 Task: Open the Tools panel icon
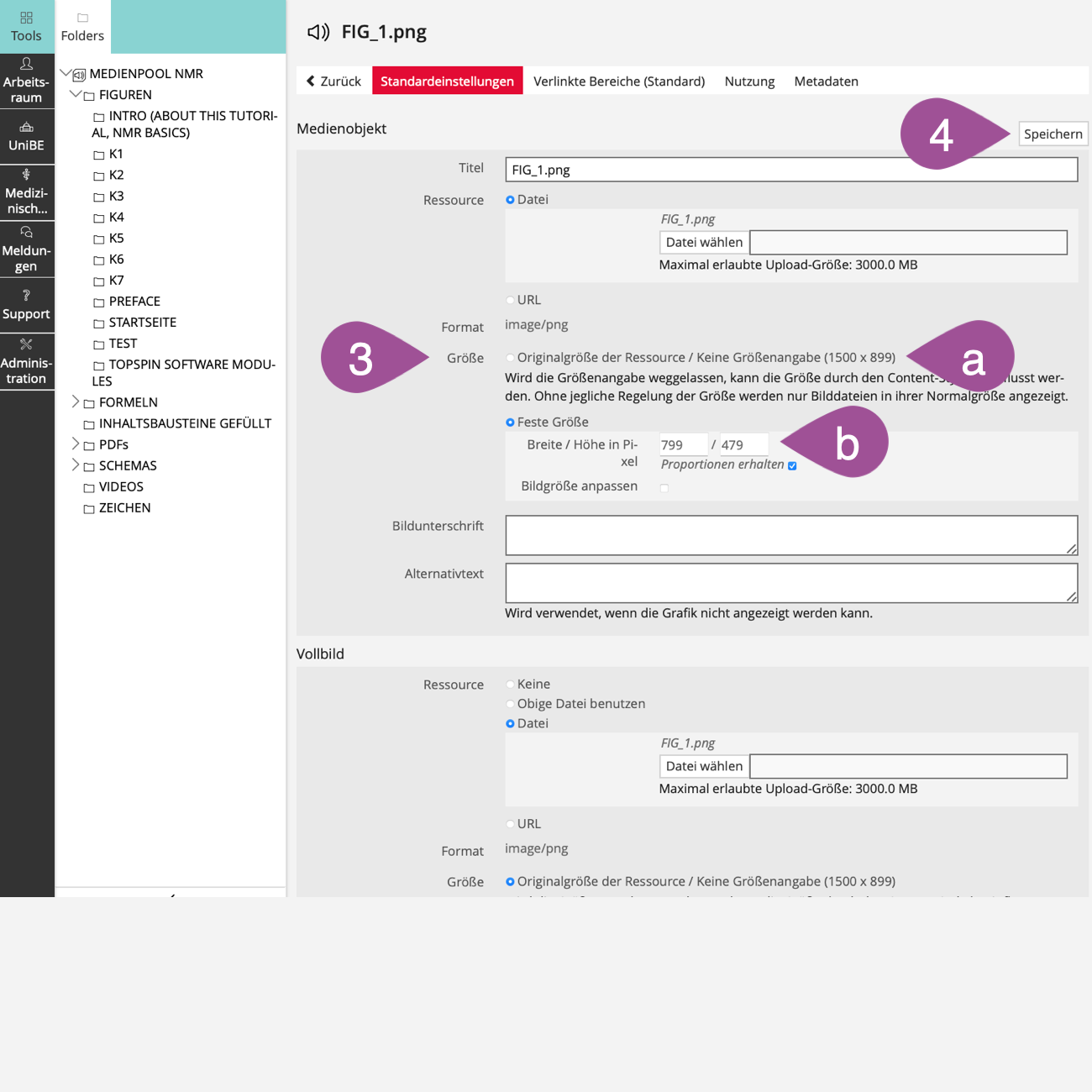(x=26, y=18)
